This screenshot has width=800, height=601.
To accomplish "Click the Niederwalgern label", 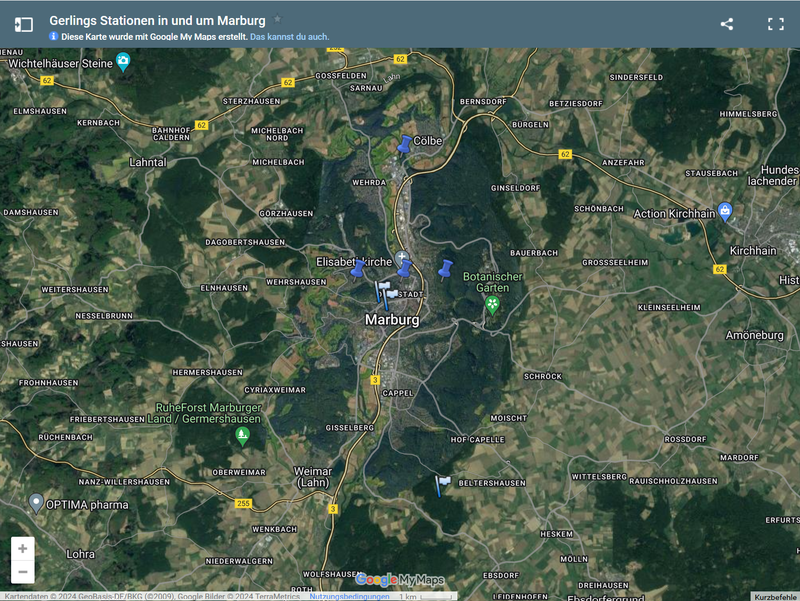I will pyautogui.click(x=239, y=561).
